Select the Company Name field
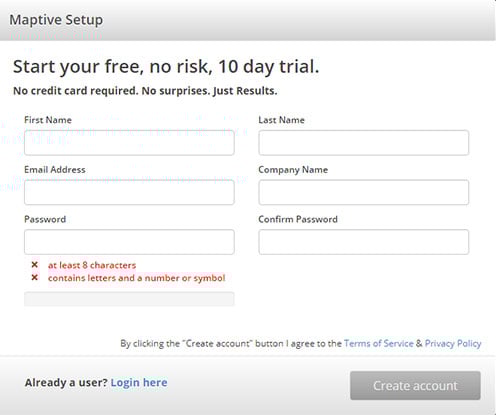Viewport: 496px width, 415px height. (x=364, y=192)
